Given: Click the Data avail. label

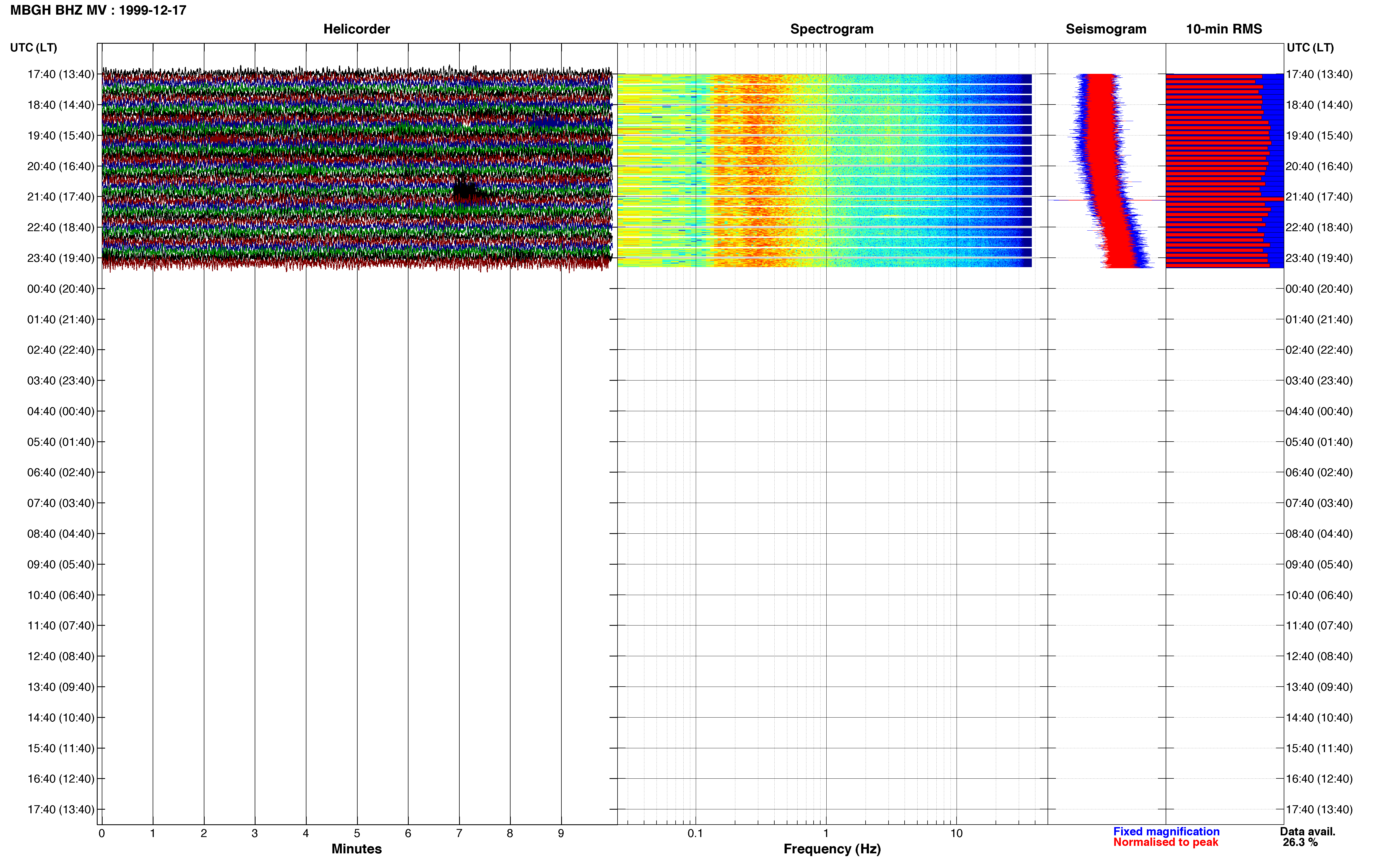Looking at the screenshot, I should 1308,831.
